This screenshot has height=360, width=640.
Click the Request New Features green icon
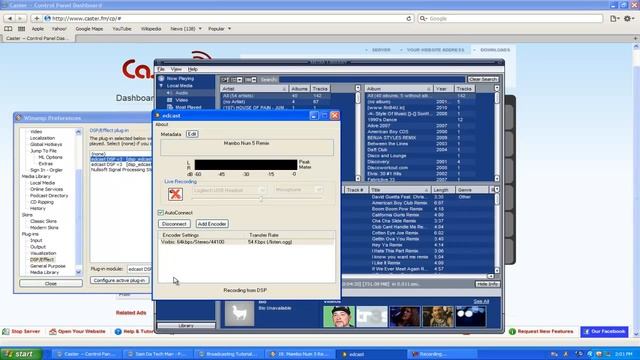pyautogui.click(x=513, y=331)
